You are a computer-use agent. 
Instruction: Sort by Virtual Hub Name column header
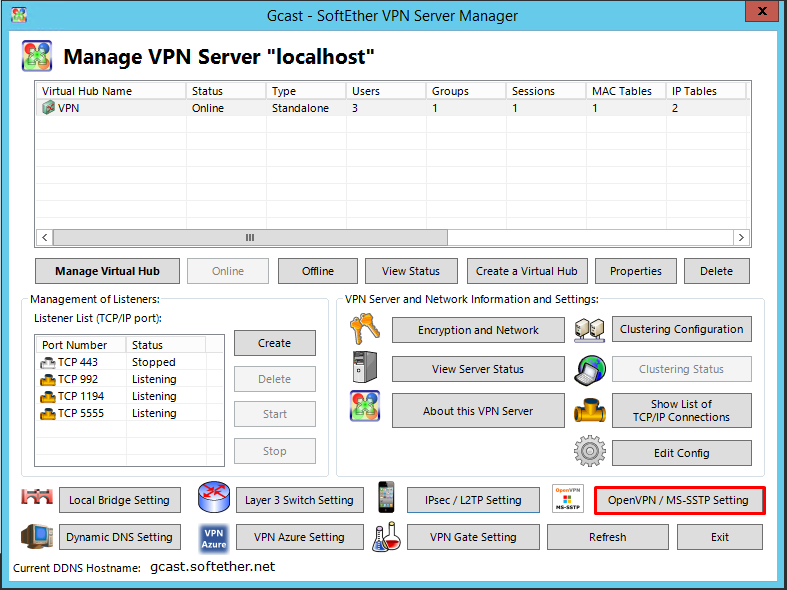point(111,91)
